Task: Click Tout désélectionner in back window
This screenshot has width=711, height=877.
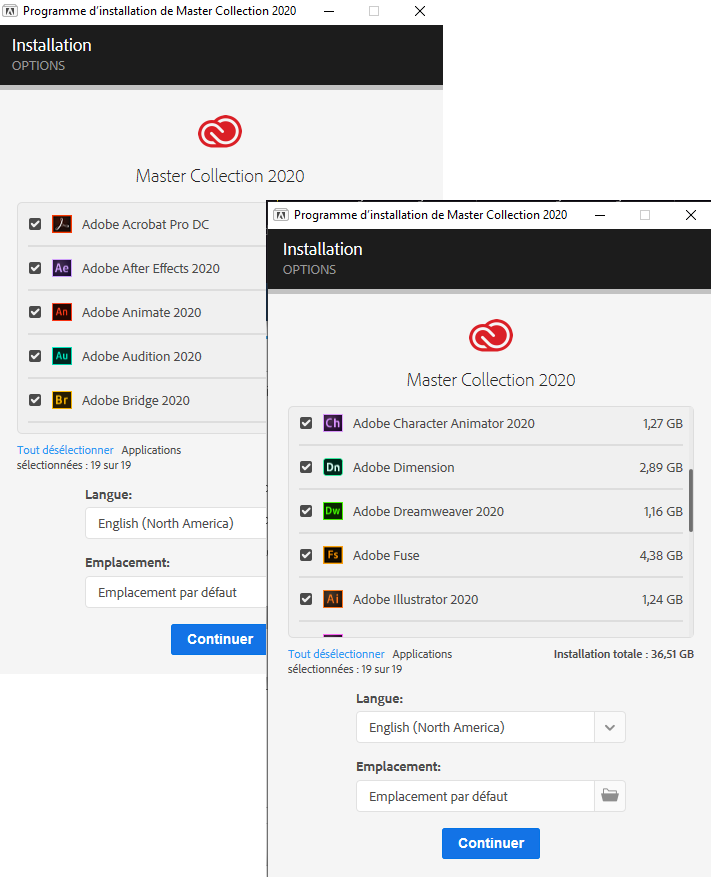Action: point(65,450)
